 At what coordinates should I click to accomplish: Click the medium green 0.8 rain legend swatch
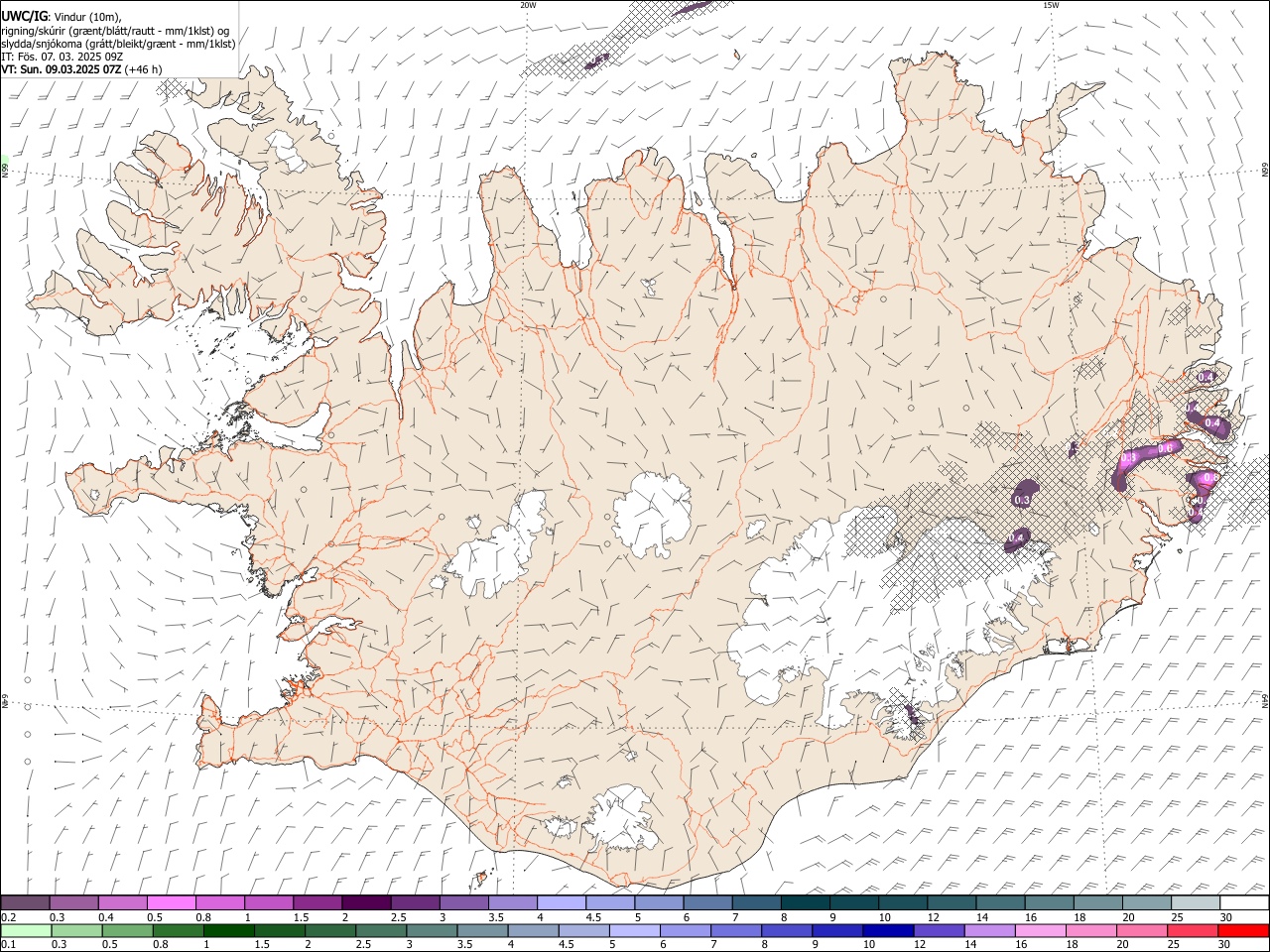(x=179, y=930)
